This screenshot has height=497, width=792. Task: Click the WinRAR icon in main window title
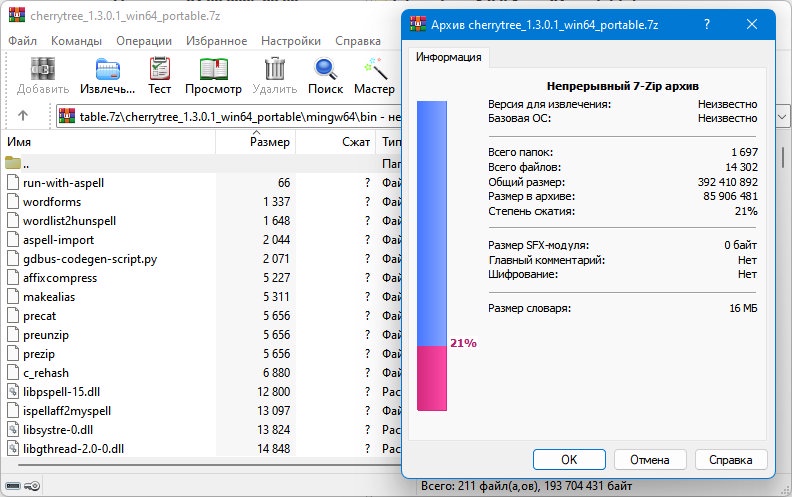click(17, 15)
